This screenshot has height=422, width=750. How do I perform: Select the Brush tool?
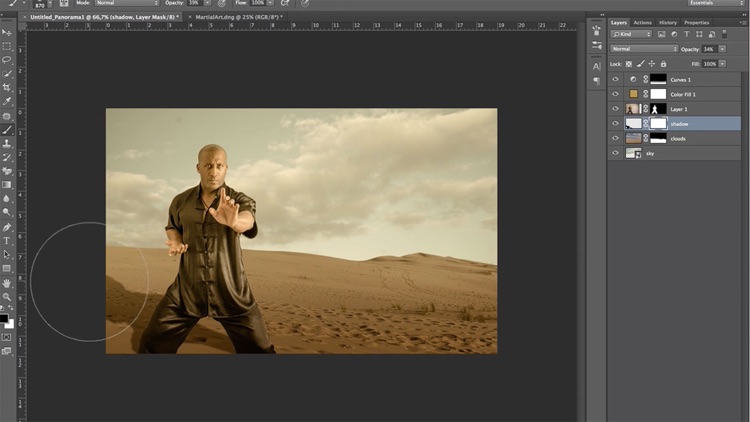tap(7, 129)
